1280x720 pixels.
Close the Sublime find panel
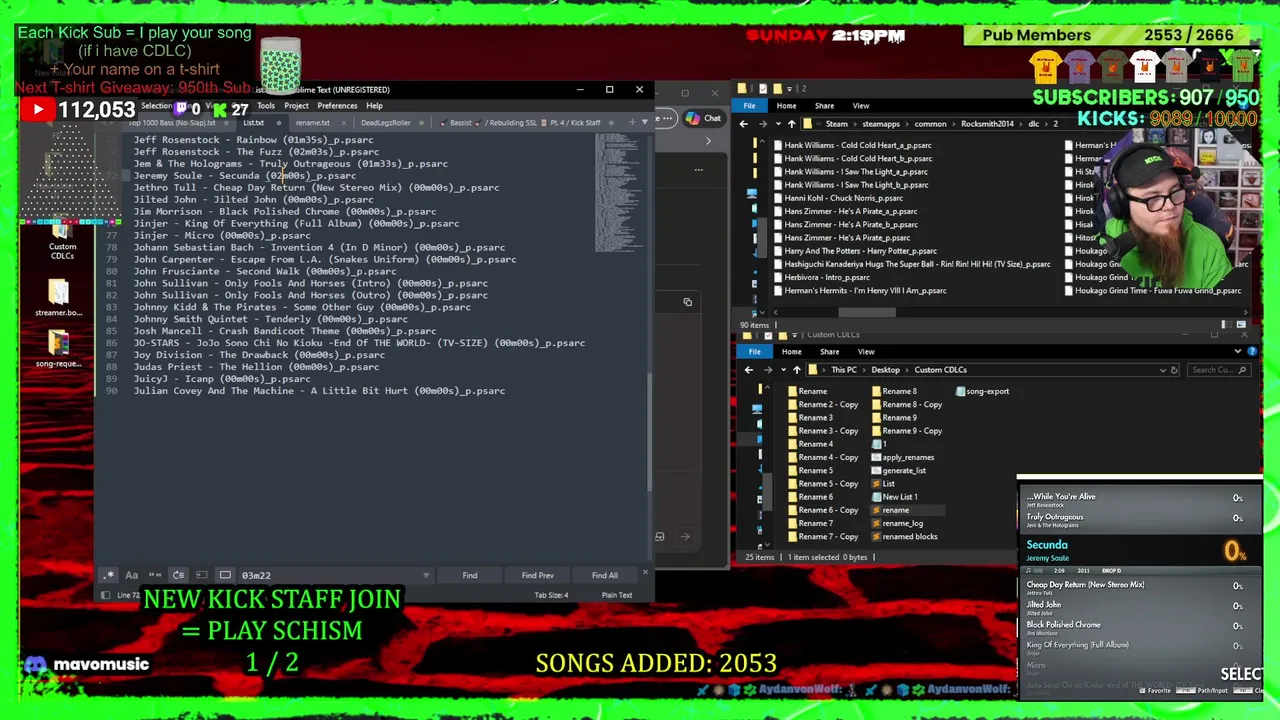click(x=645, y=573)
